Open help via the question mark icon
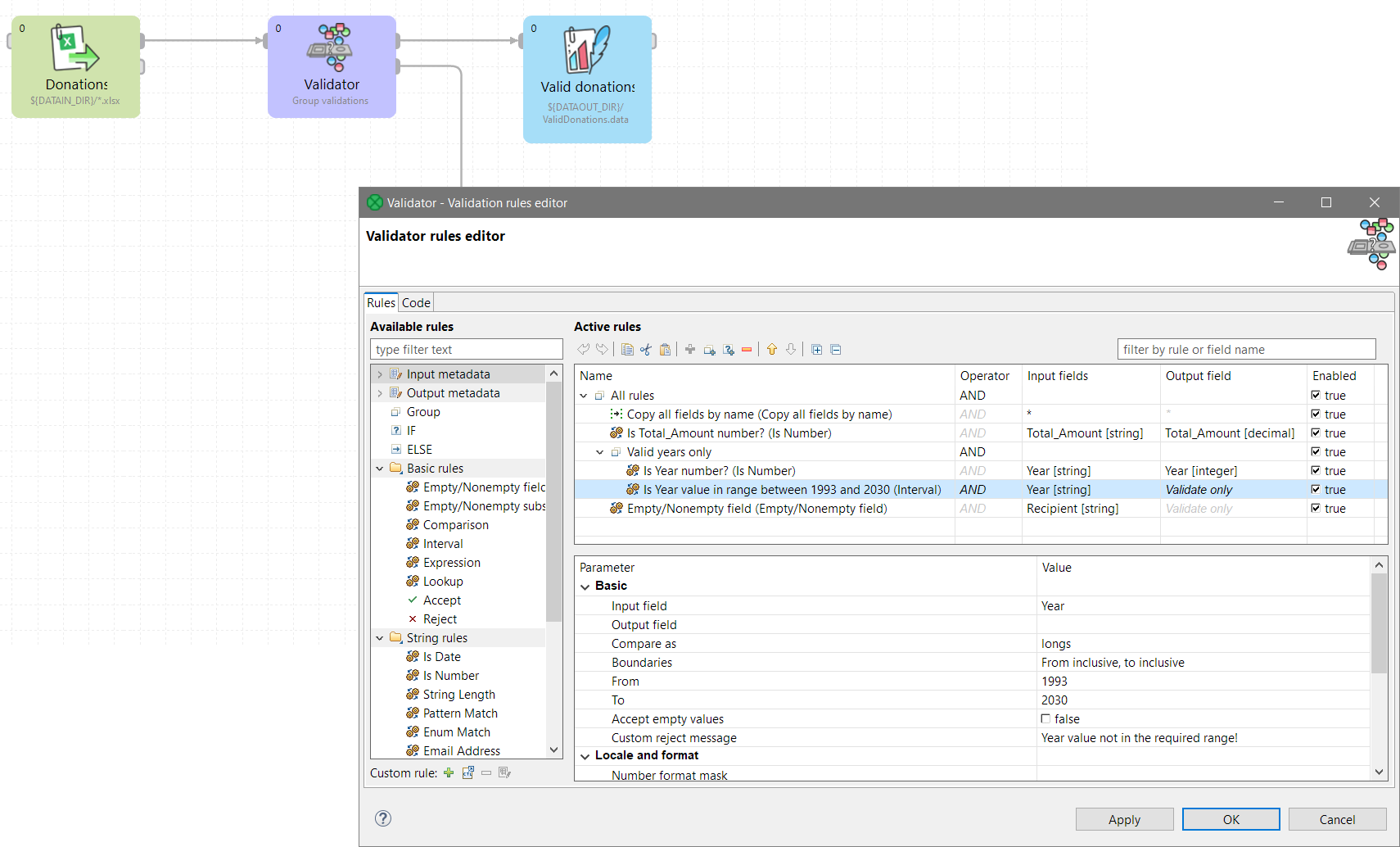Viewport: 1400px width, 847px height. tap(382, 818)
